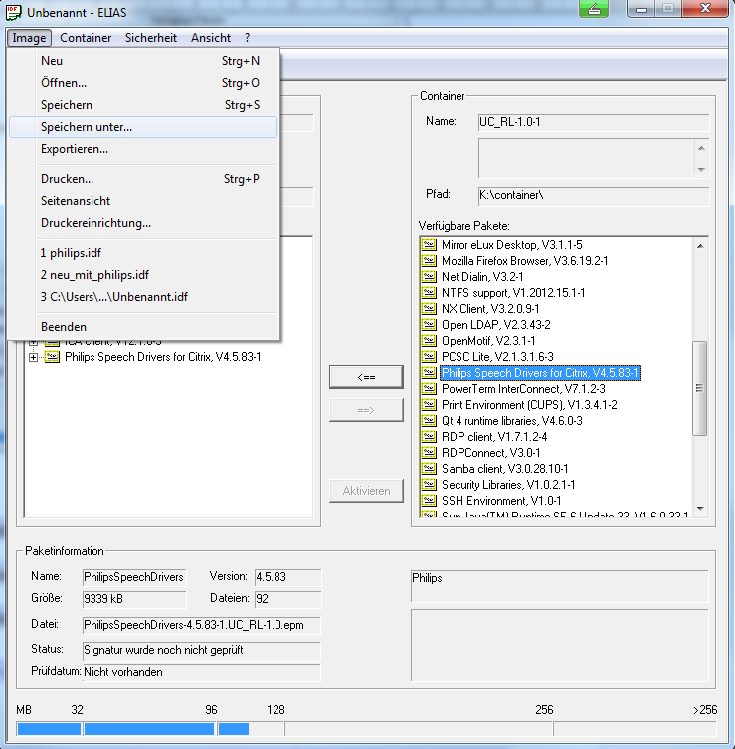Choose Beenden to exit
The image size is (735, 749).
pyautogui.click(x=143, y=327)
